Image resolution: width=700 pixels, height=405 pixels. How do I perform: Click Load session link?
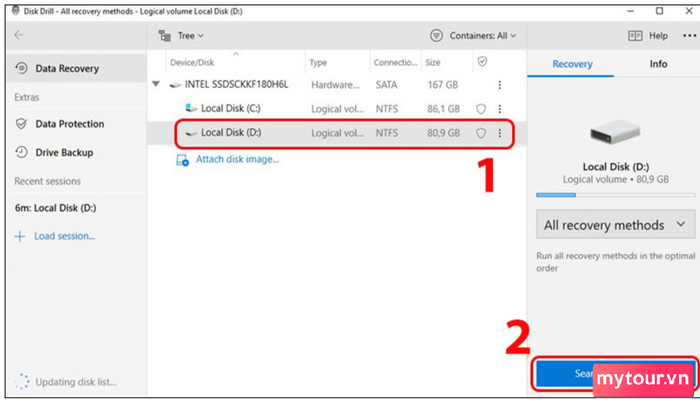64,236
